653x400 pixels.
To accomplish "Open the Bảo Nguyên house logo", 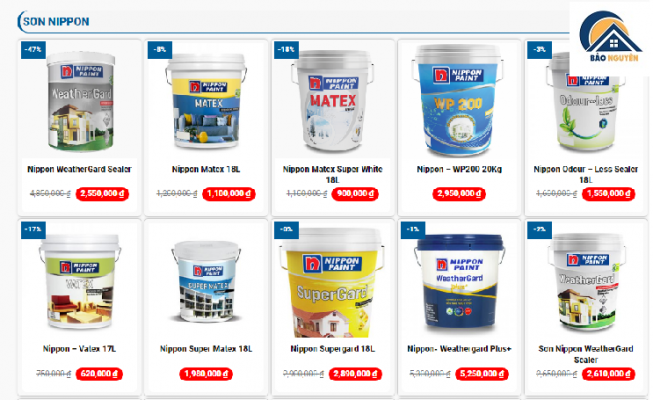I will (610, 37).
